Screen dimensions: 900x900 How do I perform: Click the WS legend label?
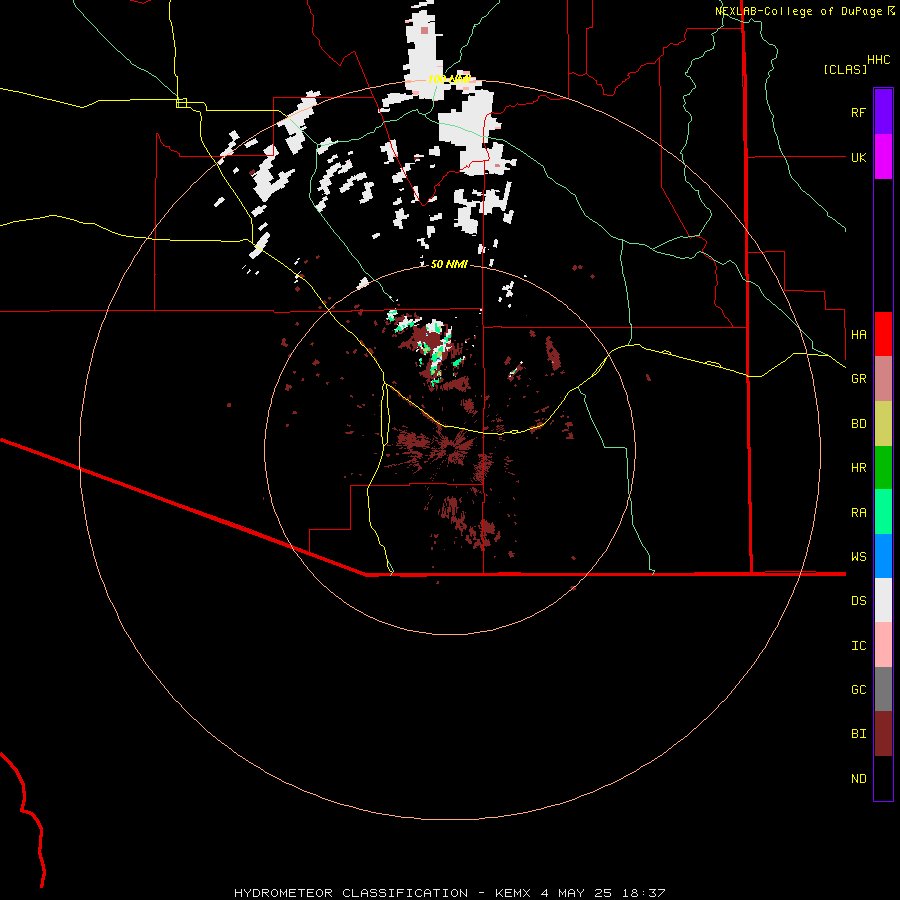tap(858, 556)
